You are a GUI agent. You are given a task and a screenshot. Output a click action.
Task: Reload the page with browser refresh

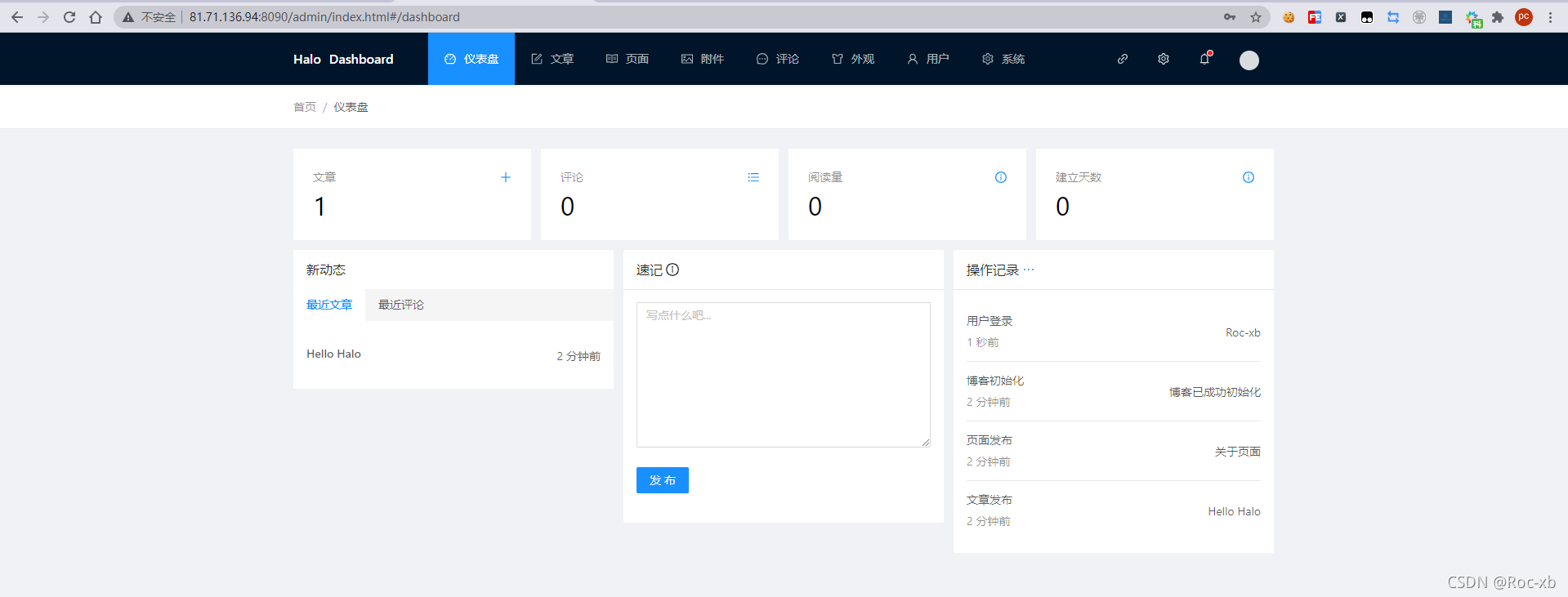pyautogui.click(x=69, y=17)
